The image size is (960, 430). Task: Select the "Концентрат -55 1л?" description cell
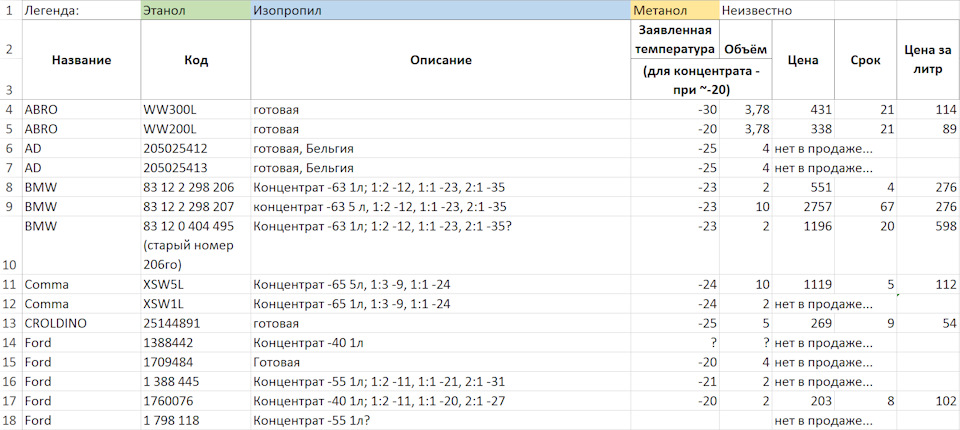tap(440, 420)
